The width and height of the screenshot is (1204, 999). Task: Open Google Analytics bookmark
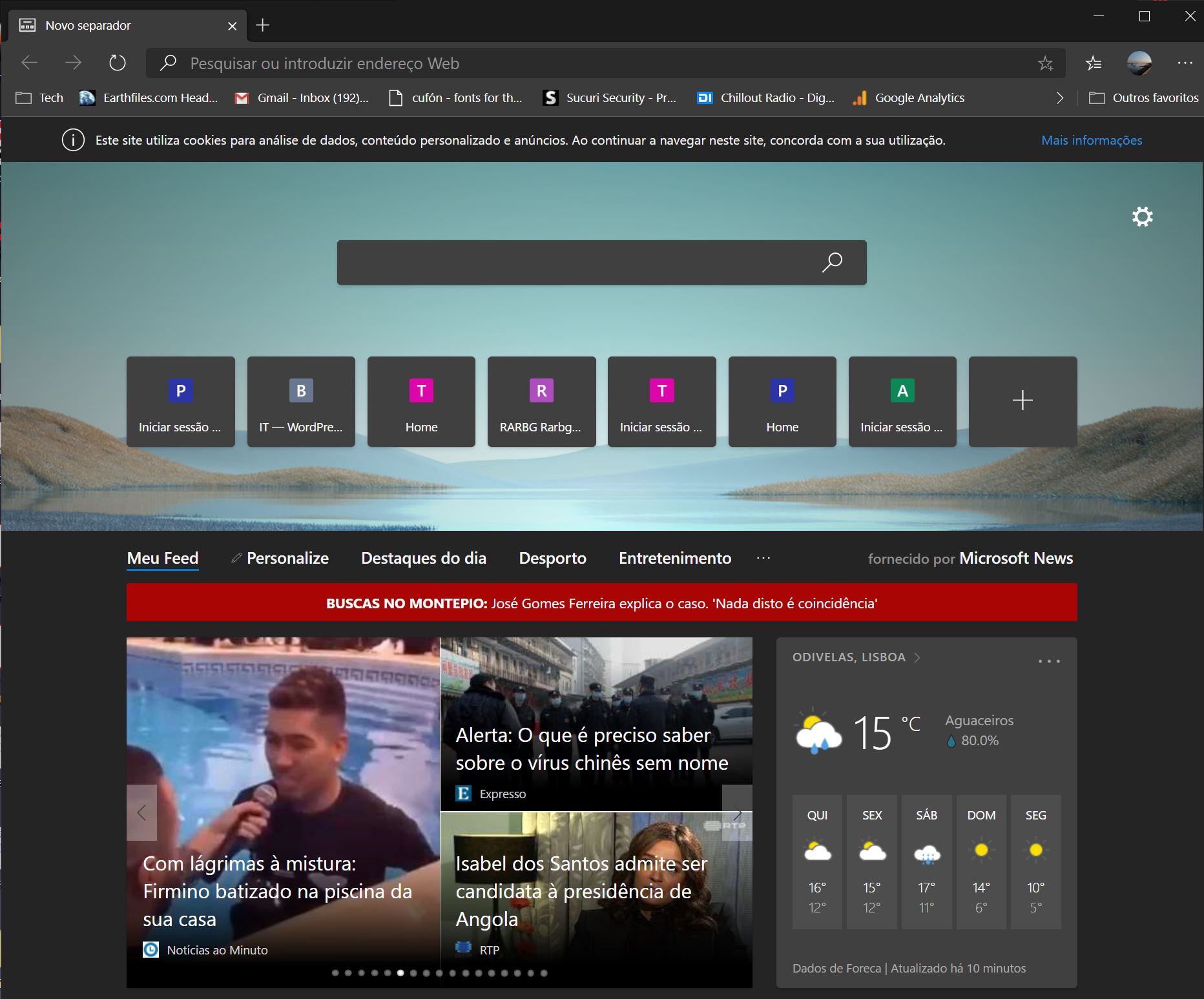click(x=909, y=98)
